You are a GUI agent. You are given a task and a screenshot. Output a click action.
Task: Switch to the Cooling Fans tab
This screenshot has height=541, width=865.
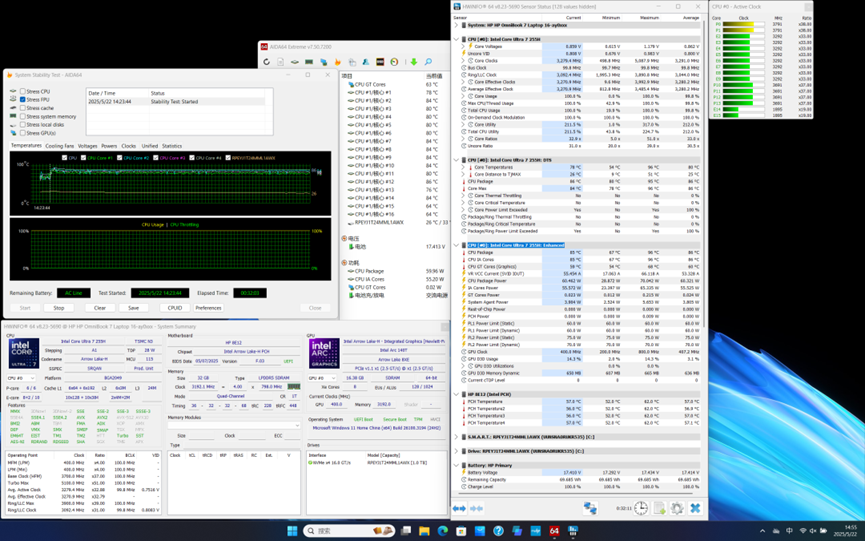point(60,146)
